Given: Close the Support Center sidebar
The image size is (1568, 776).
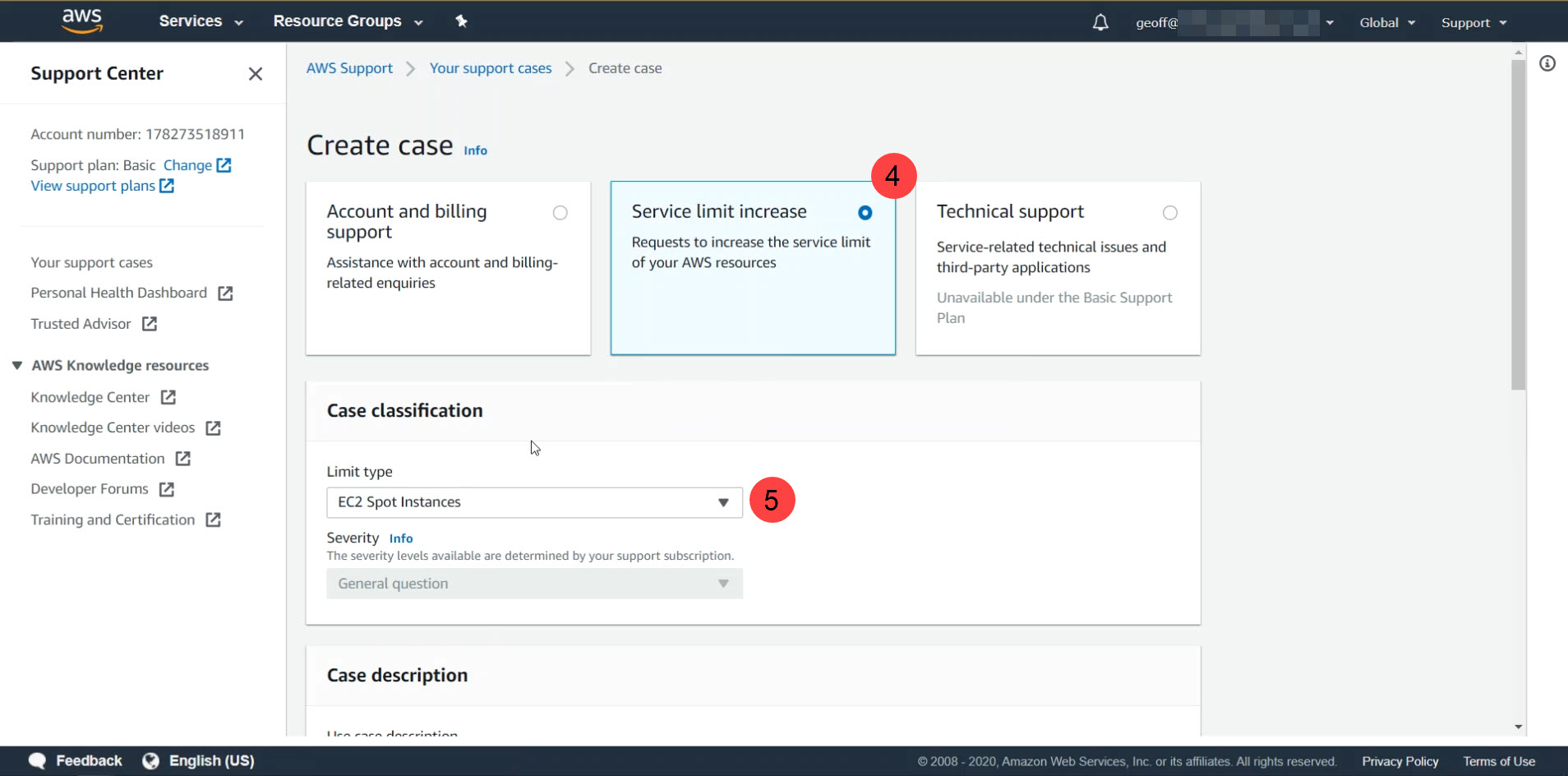Looking at the screenshot, I should coord(256,74).
